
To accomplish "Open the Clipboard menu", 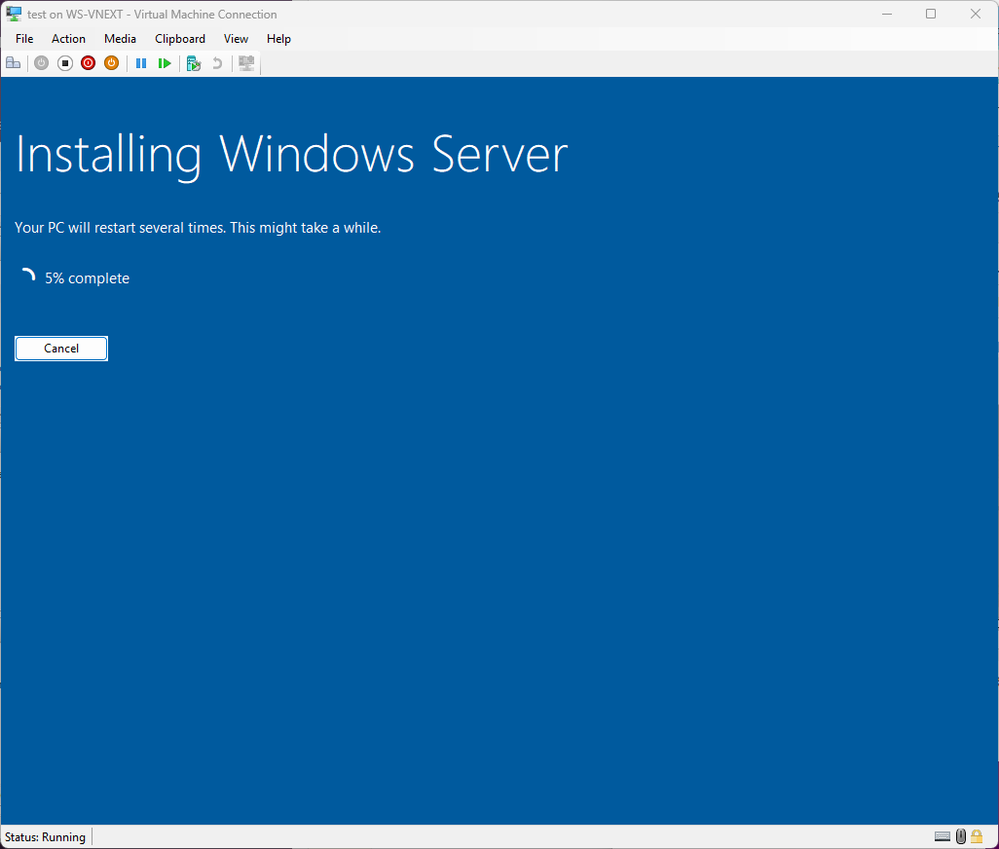I will coord(180,39).
